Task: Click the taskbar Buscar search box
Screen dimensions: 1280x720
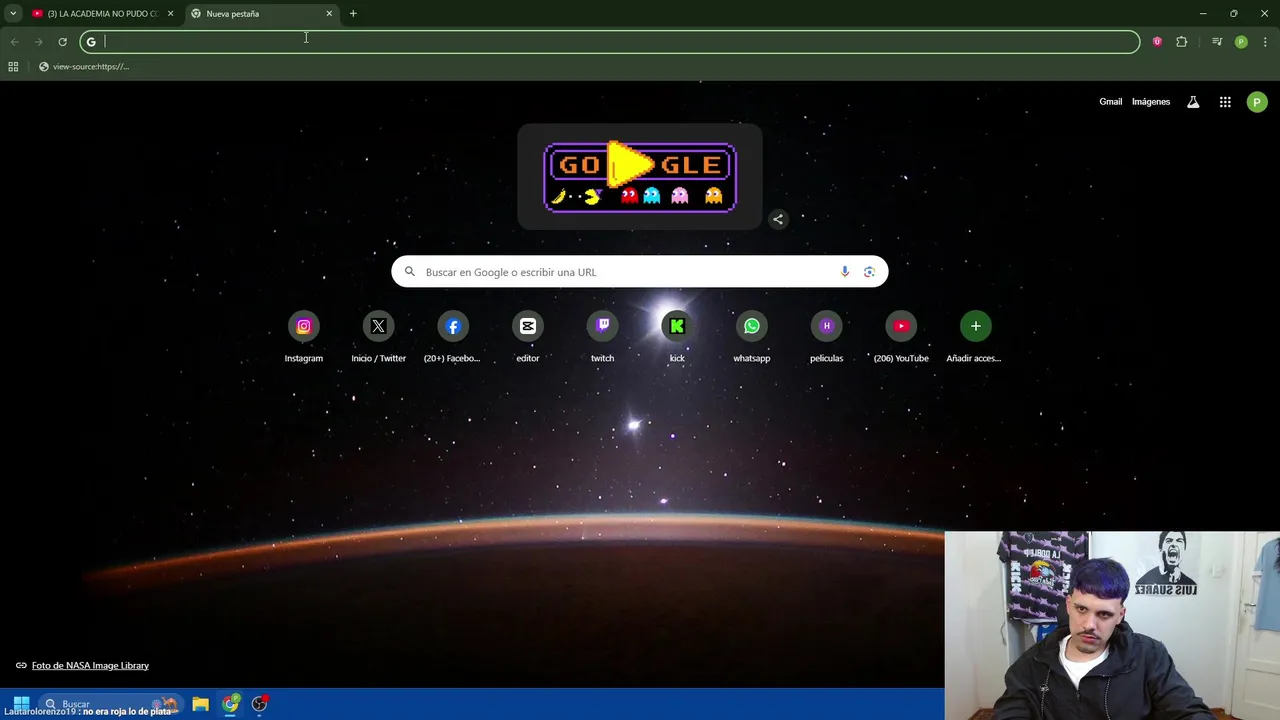Action: click(x=112, y=704)
